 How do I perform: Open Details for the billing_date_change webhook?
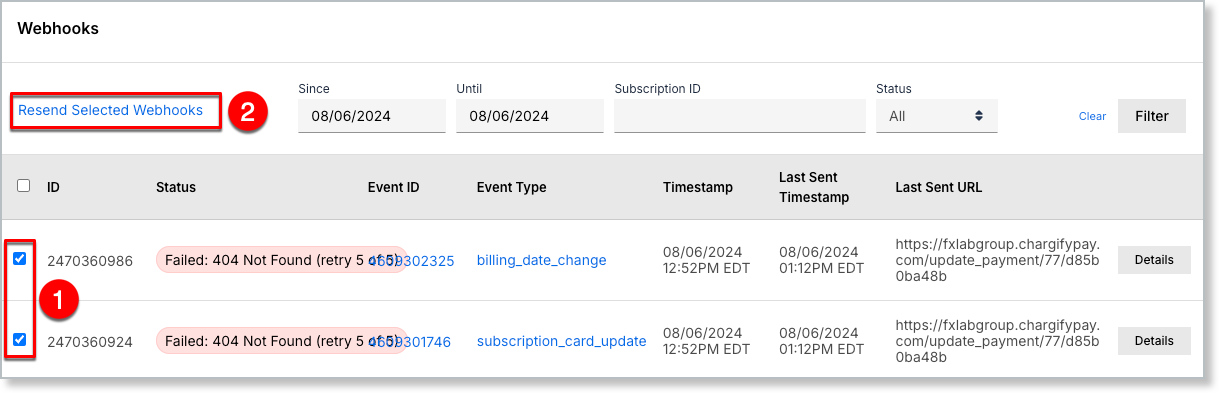tap(1154, 260)
